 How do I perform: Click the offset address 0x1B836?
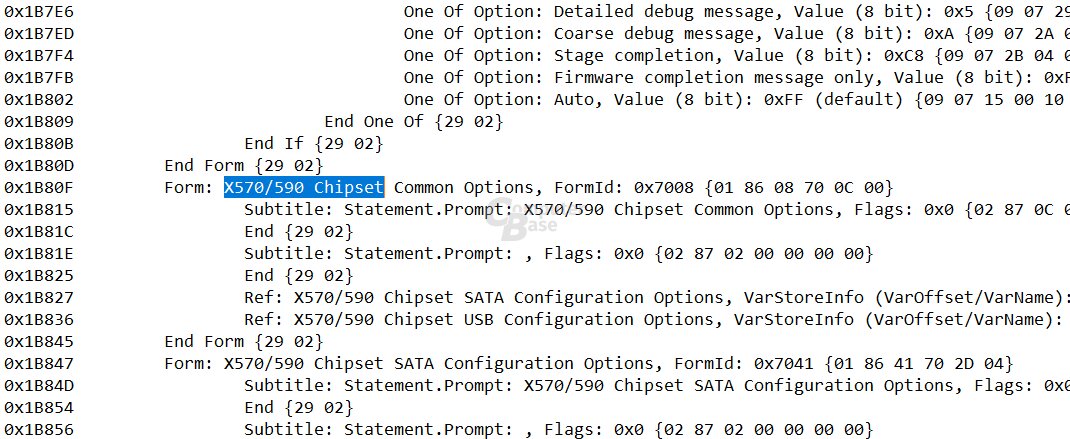coord(44,319)
